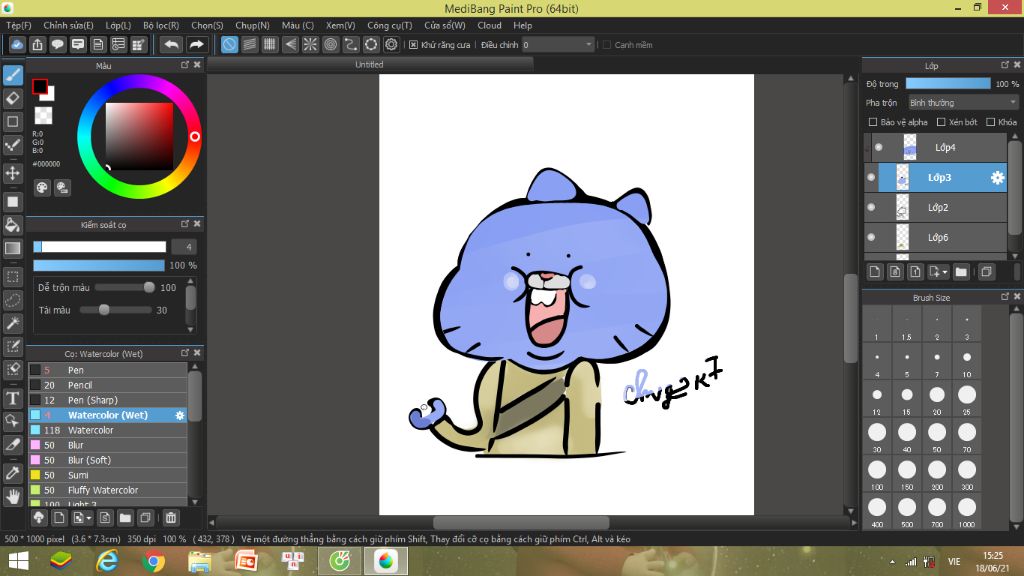
Task: Hide layer Lớp6
Action: [x=871, y=238]
